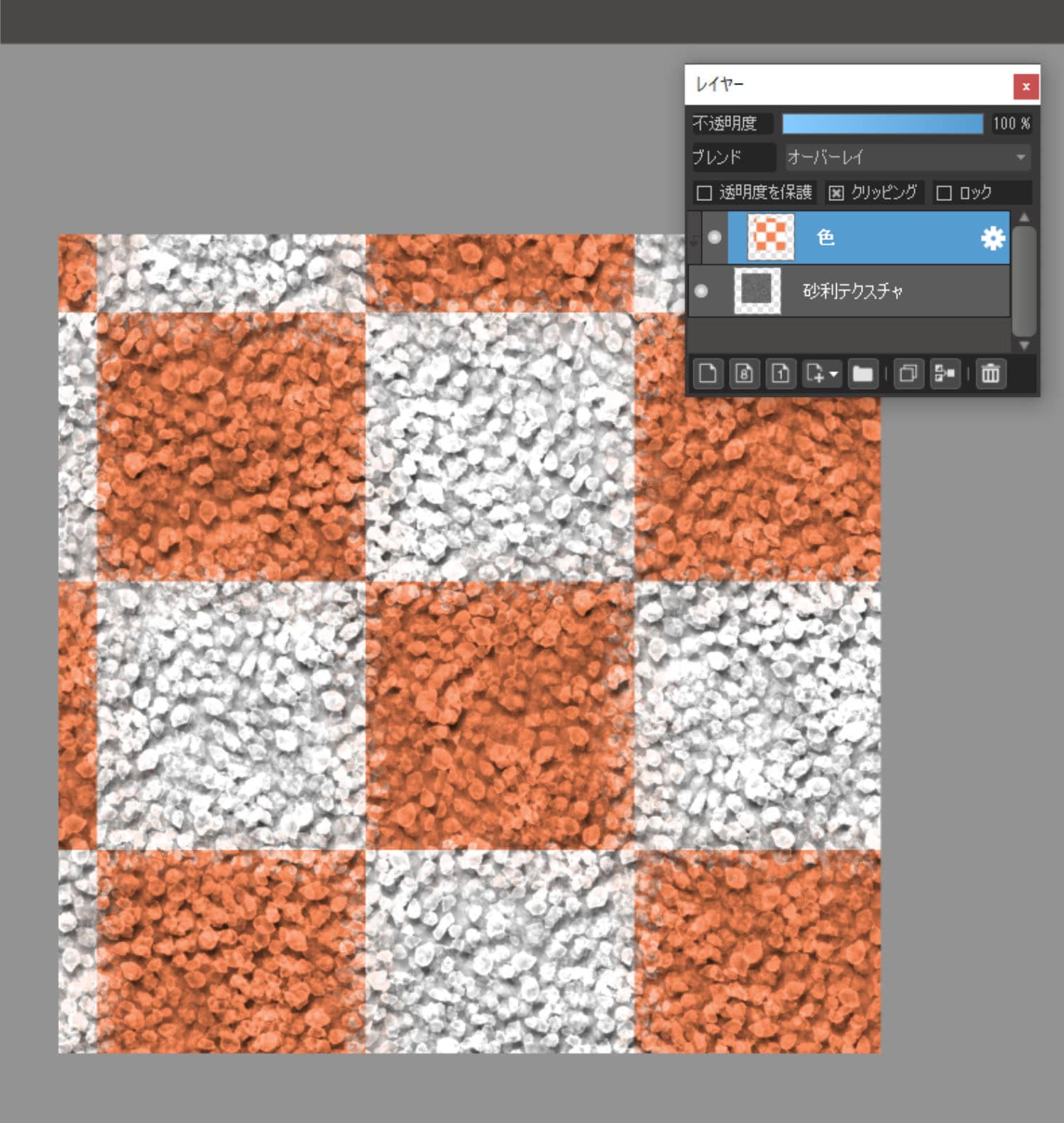
Task: Close the レイヤー panel
Action: 1026,87
